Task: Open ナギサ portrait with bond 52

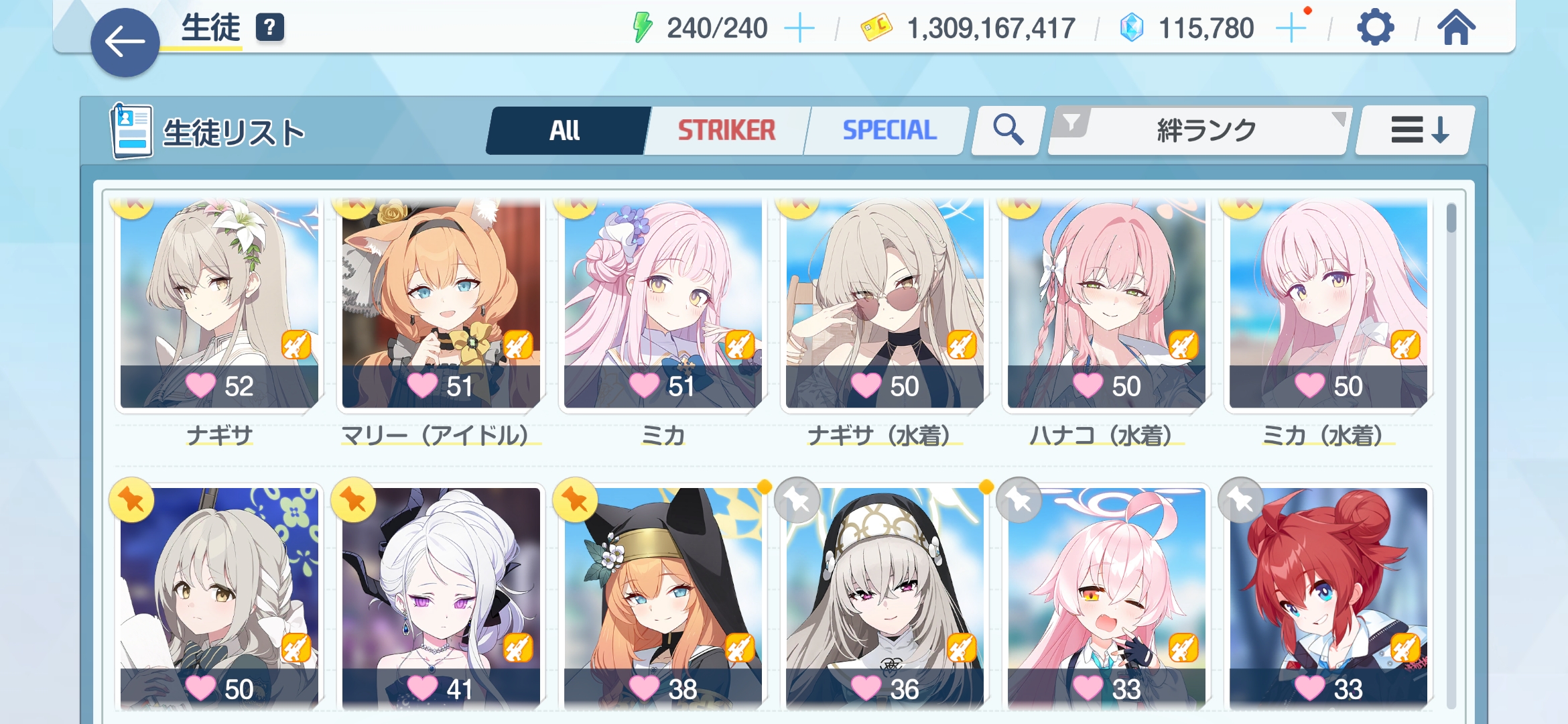Action: point(219,303)
